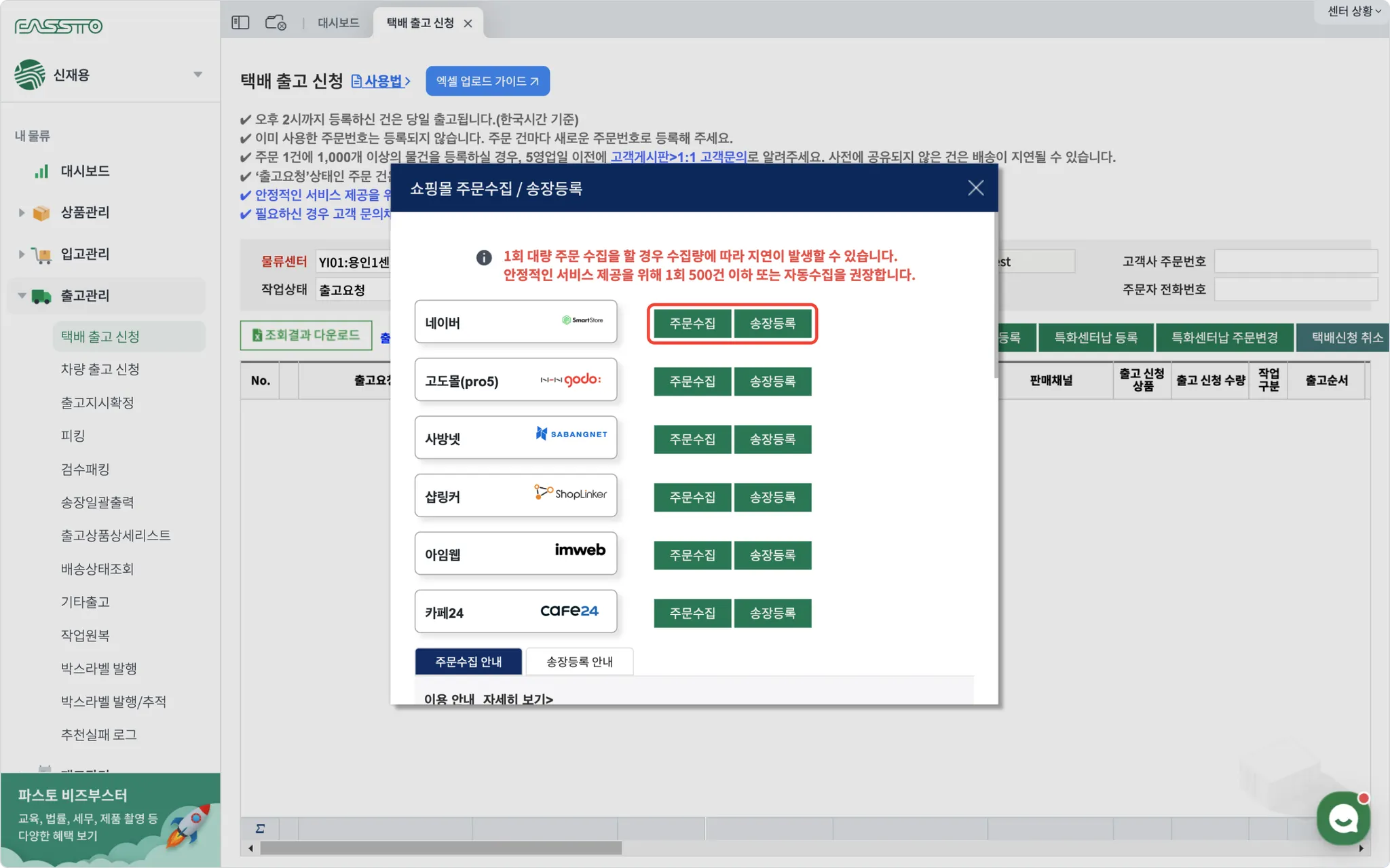Click the 출고관리 truck icon
Viewport: 1390px width, 868px height.
pyautogui.click(x=41, y=296)
